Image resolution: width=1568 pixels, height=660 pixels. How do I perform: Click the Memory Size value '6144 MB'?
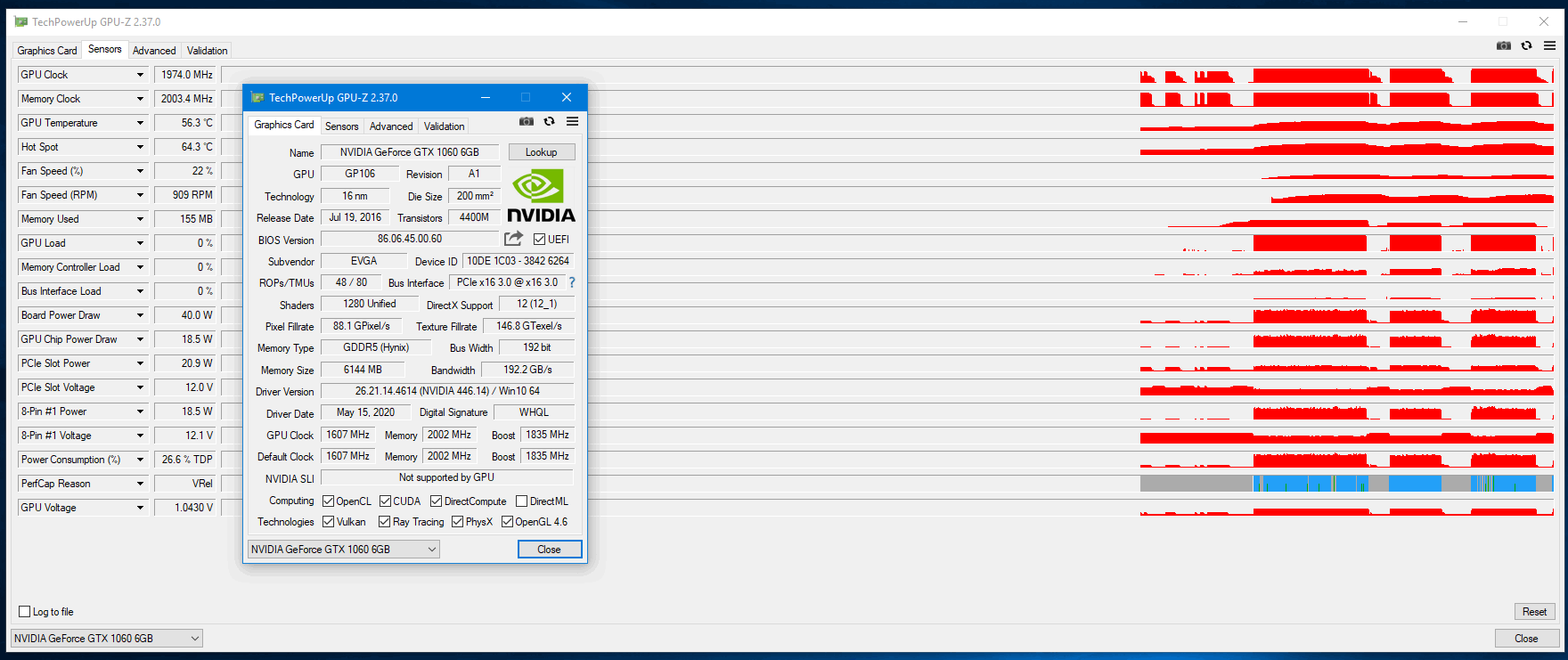point(363,370)
